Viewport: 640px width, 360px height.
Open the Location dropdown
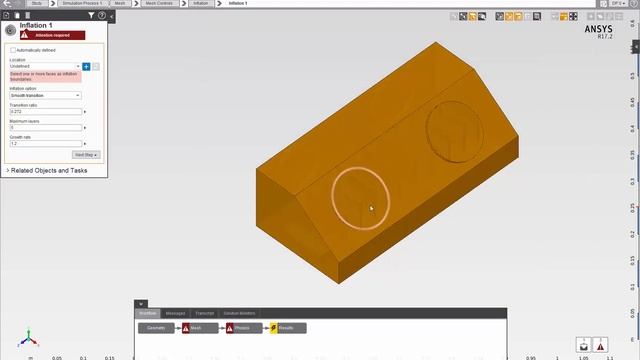(x=45, y=66)
